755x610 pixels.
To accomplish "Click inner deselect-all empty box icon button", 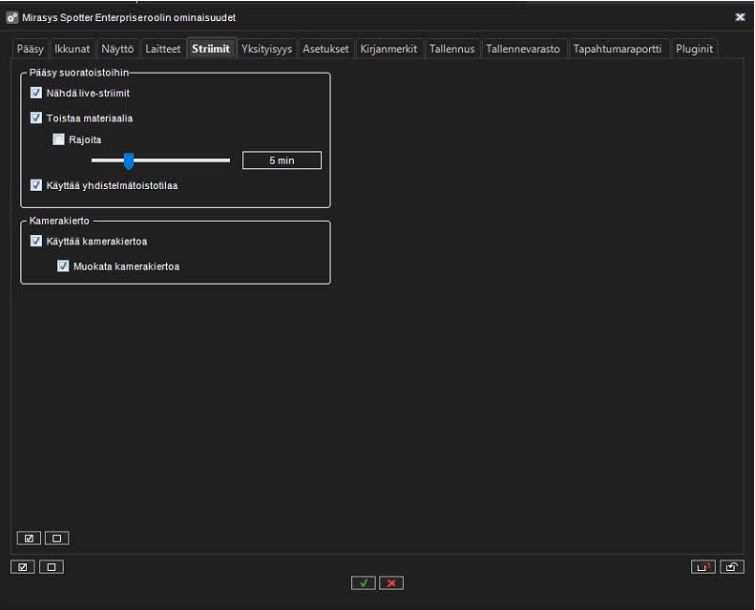I will click(57, 538).
